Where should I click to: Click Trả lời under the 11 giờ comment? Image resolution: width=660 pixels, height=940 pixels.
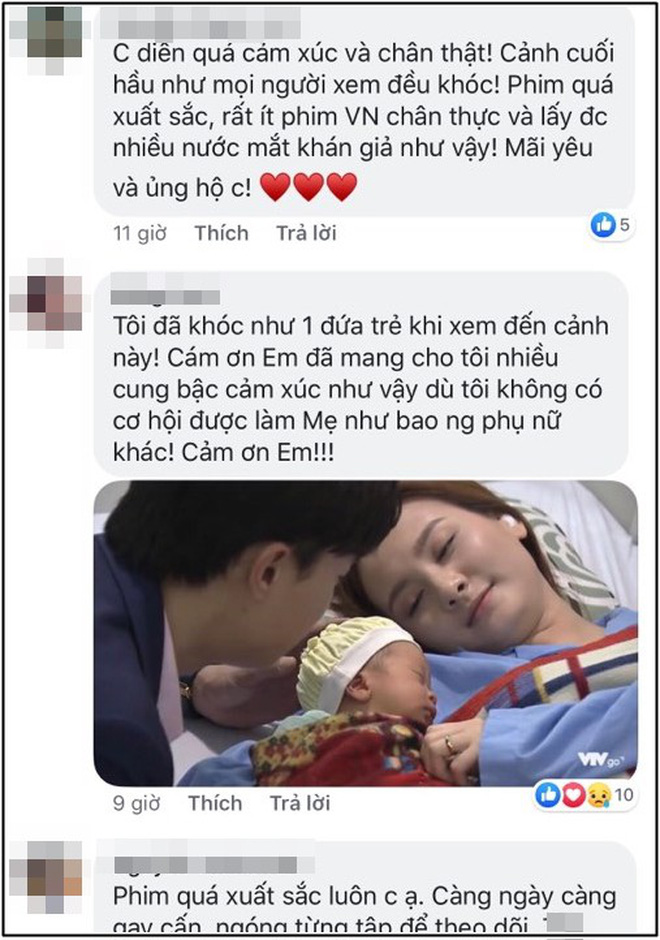[x=306, y=233]
